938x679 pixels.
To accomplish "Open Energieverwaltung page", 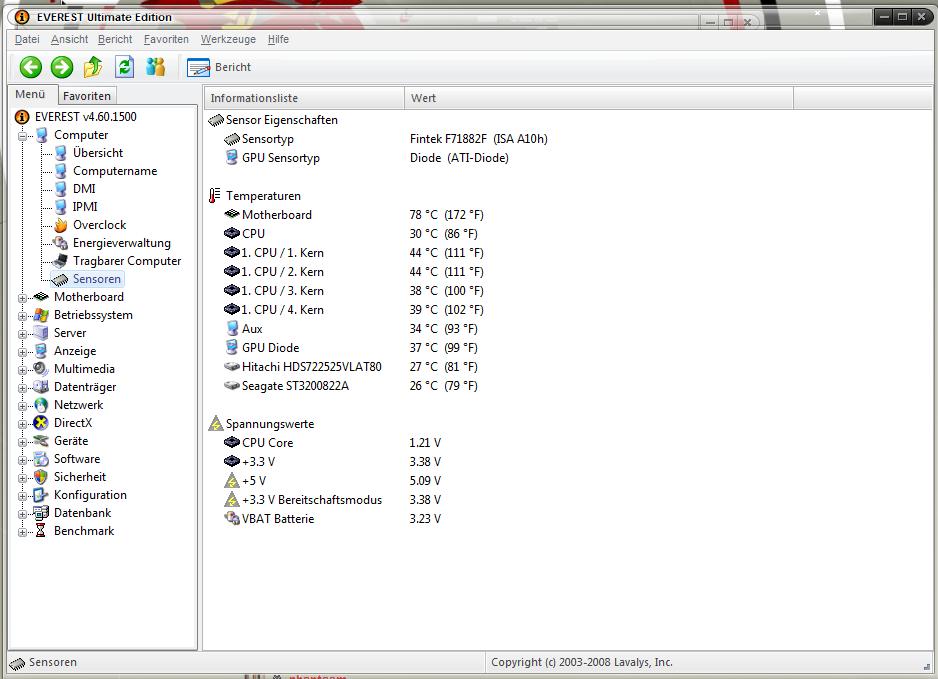I will pos(121,243).
